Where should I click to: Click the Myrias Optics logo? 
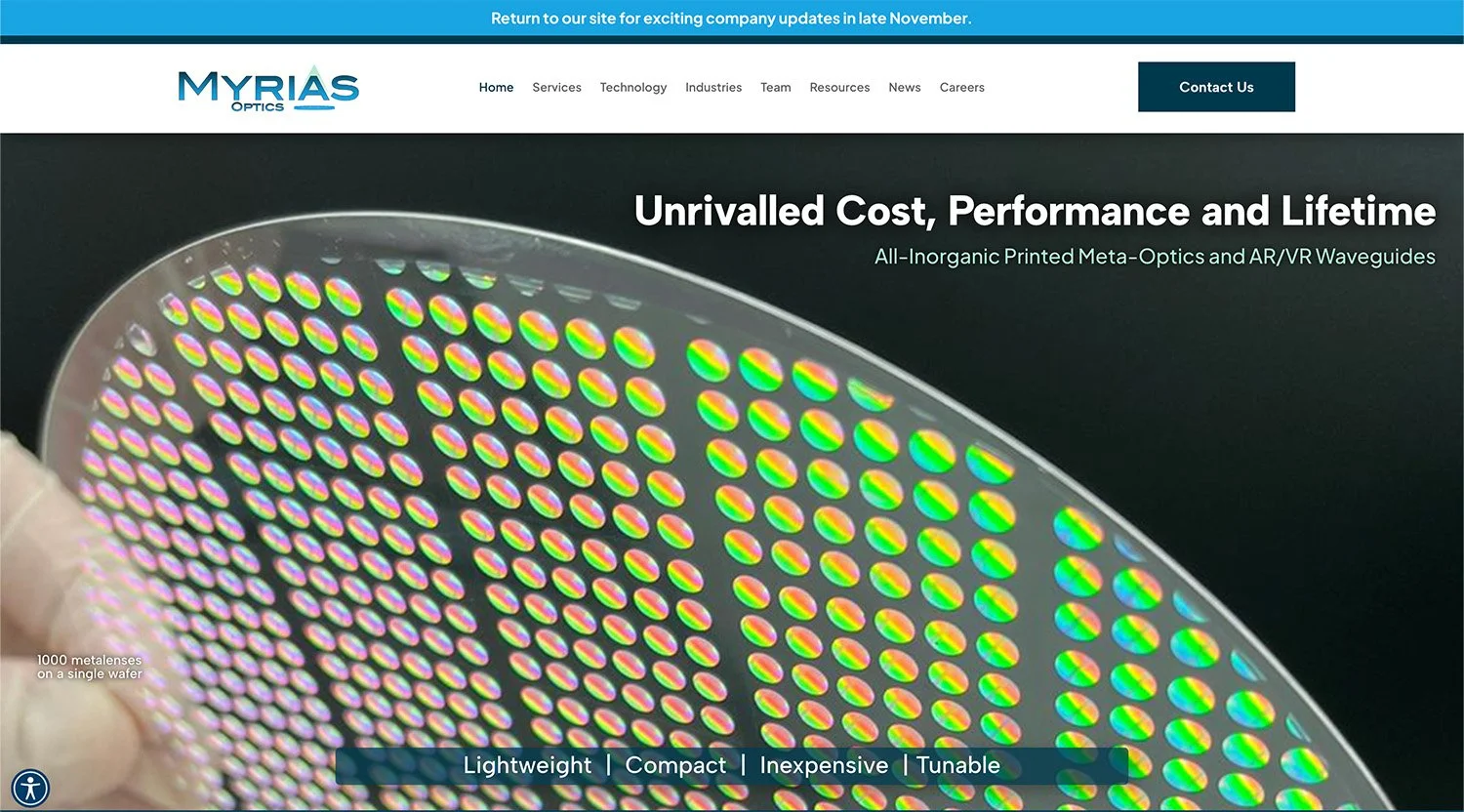pyautogui.click(x=268, y=88)
